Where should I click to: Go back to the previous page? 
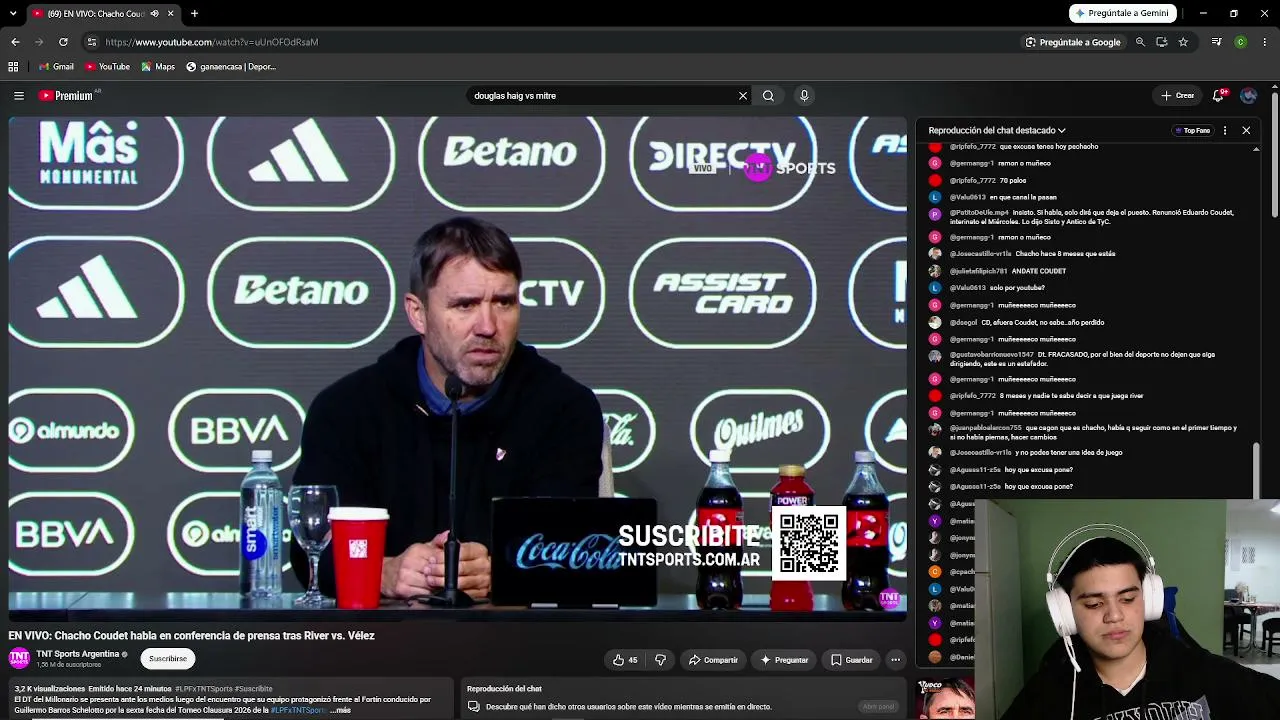(x=15, y=42)
